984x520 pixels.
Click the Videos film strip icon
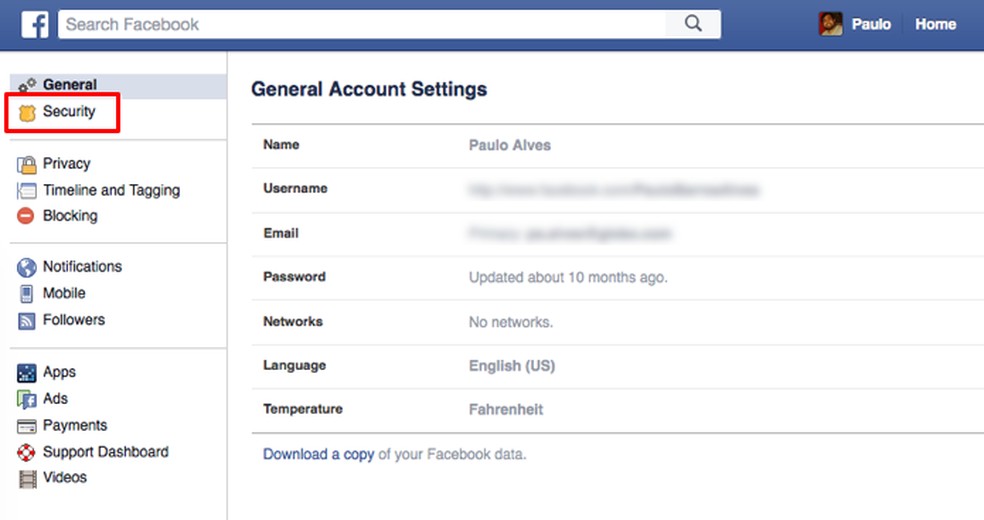(27, 478)
